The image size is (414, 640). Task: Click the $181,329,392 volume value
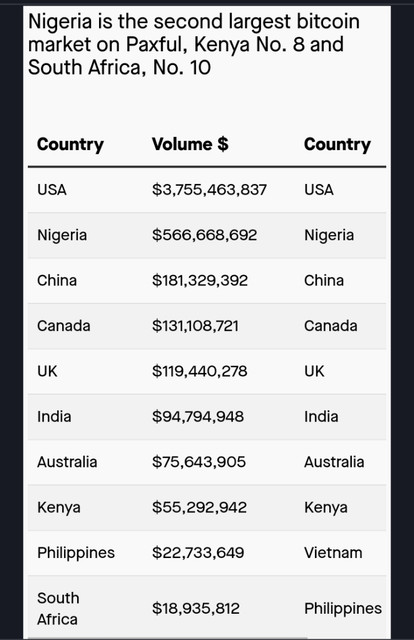coord(200,280)
